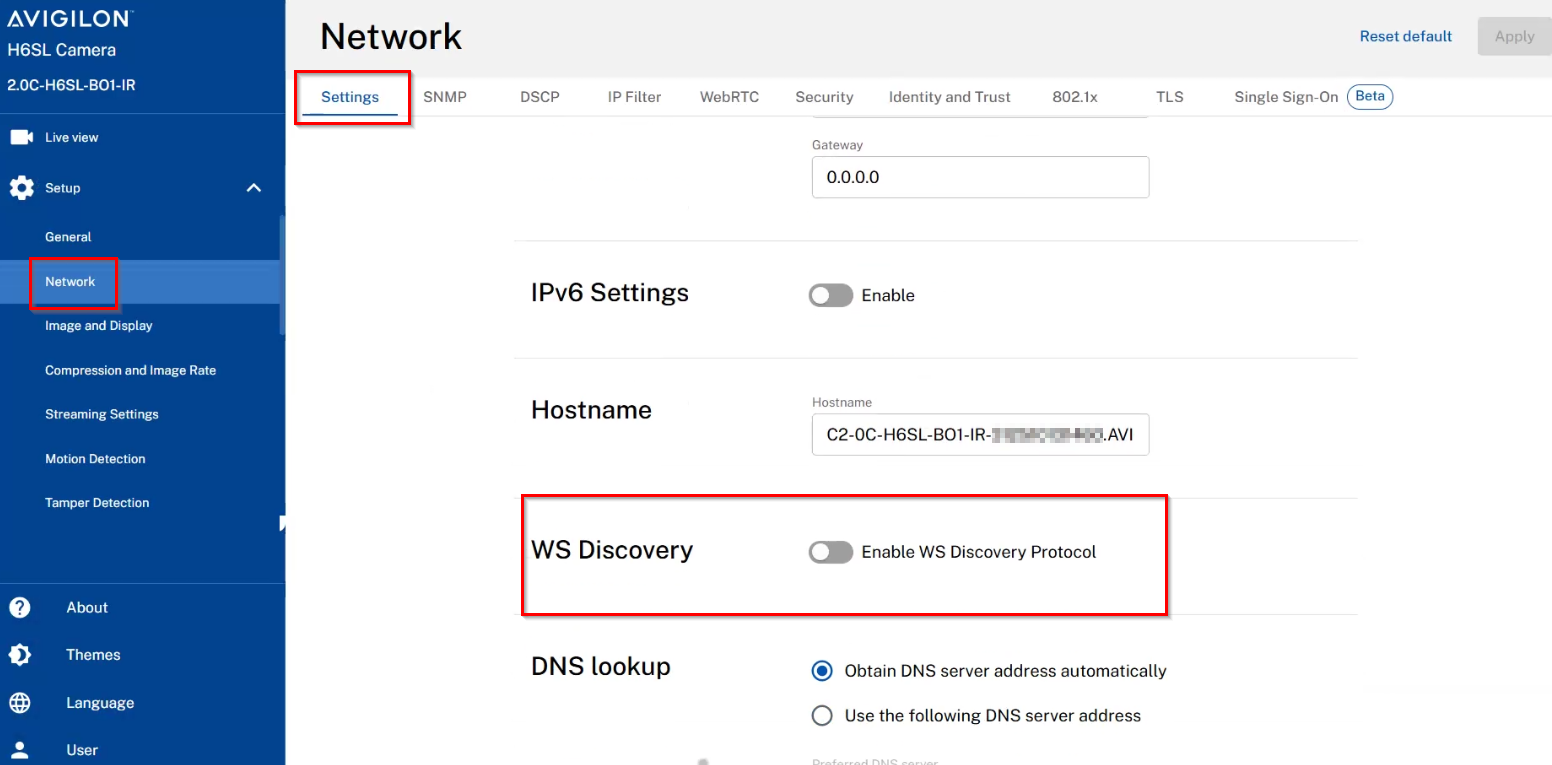Click the Avigilon logo
This screenshot has width=1552, height=765.
[69, 19]
